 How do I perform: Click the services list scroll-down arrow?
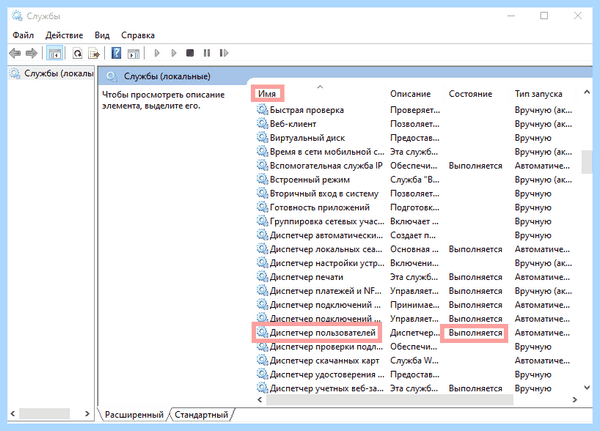[587, 388]
